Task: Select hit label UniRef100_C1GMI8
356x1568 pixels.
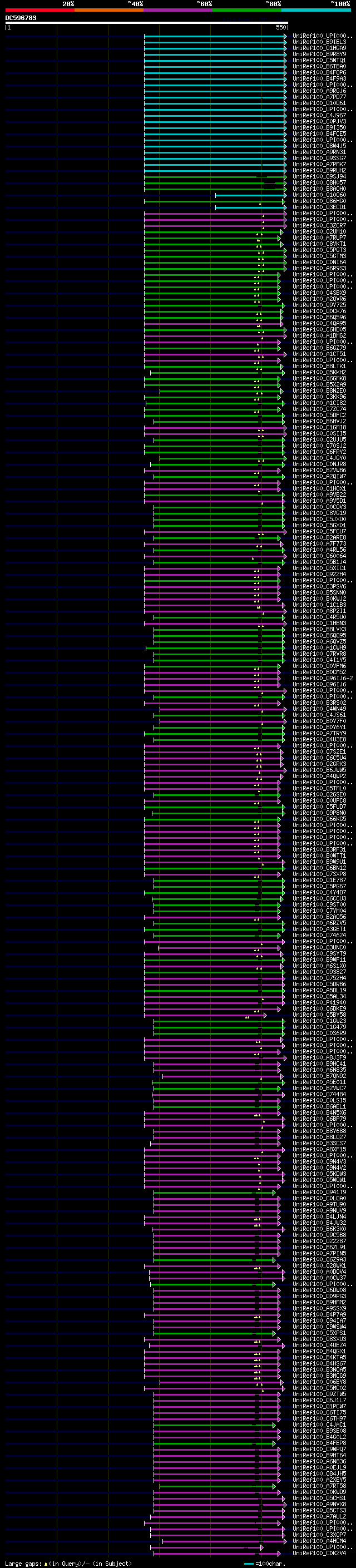Action: [319, 427]
